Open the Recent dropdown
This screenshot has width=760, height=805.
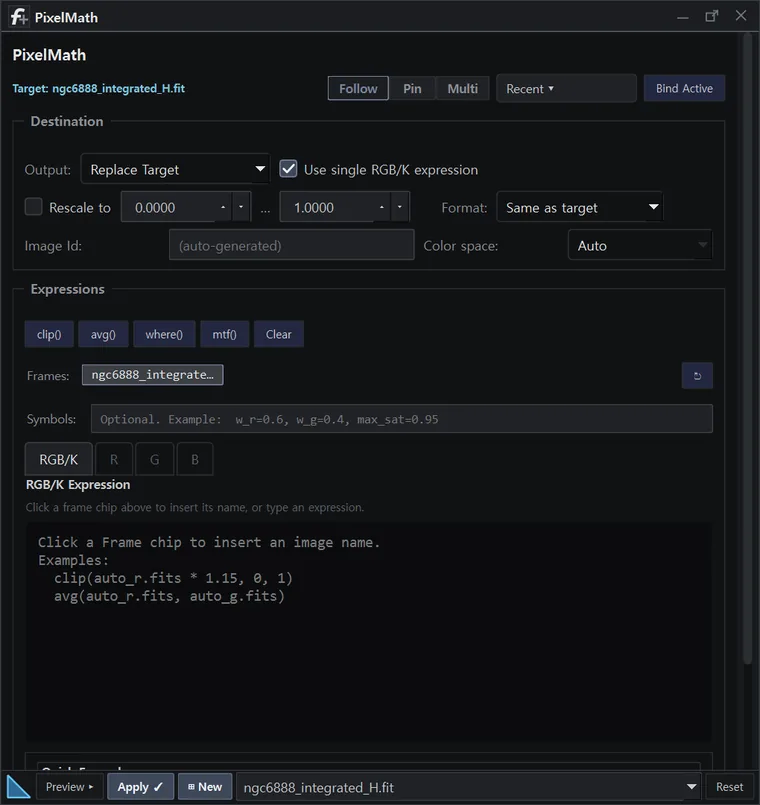pos(566,88)
